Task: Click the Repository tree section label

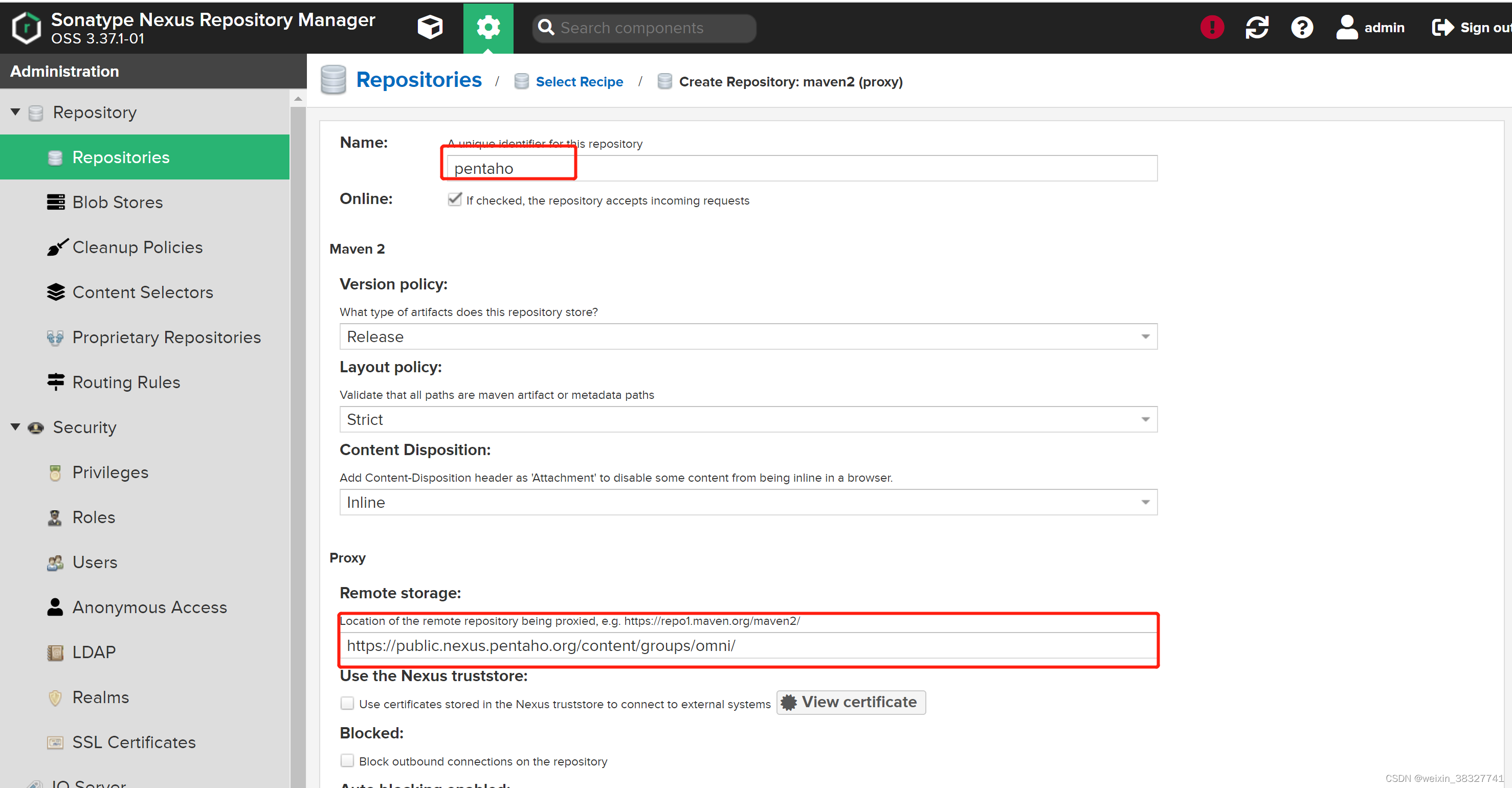Action: [95, 112]
